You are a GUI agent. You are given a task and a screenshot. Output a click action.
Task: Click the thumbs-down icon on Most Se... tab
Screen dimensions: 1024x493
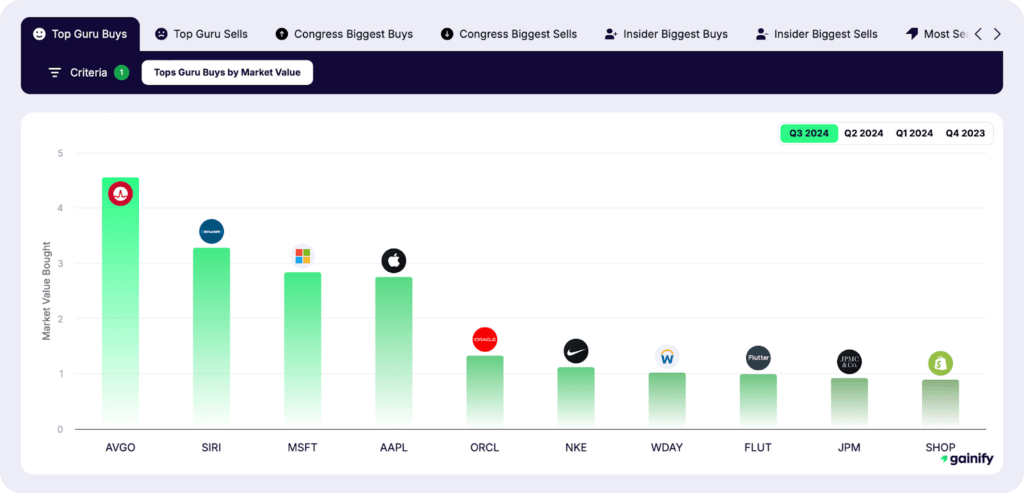pos(912,34)
